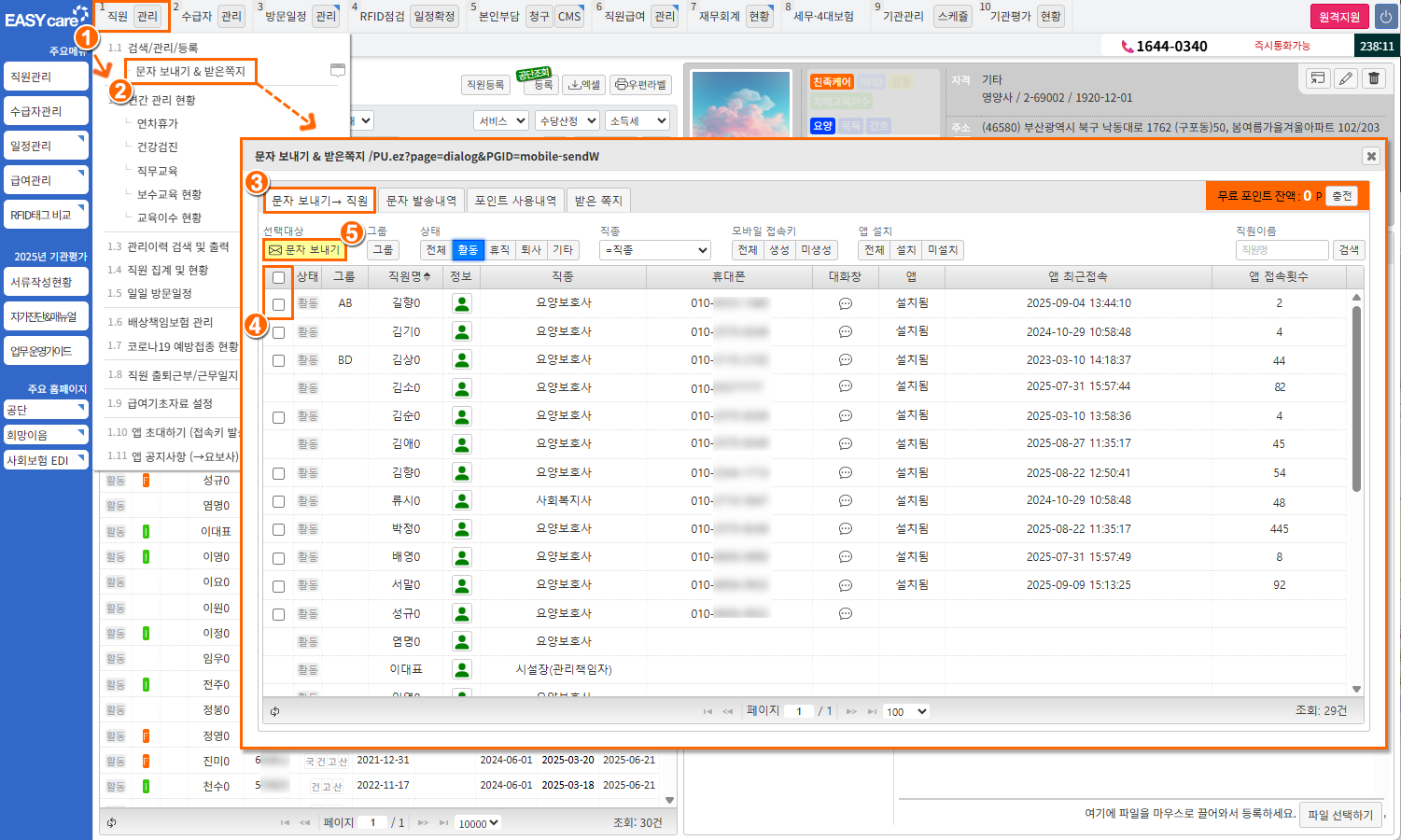
Task: Open the =직종 job type dropdown
Action: [655, 250]
